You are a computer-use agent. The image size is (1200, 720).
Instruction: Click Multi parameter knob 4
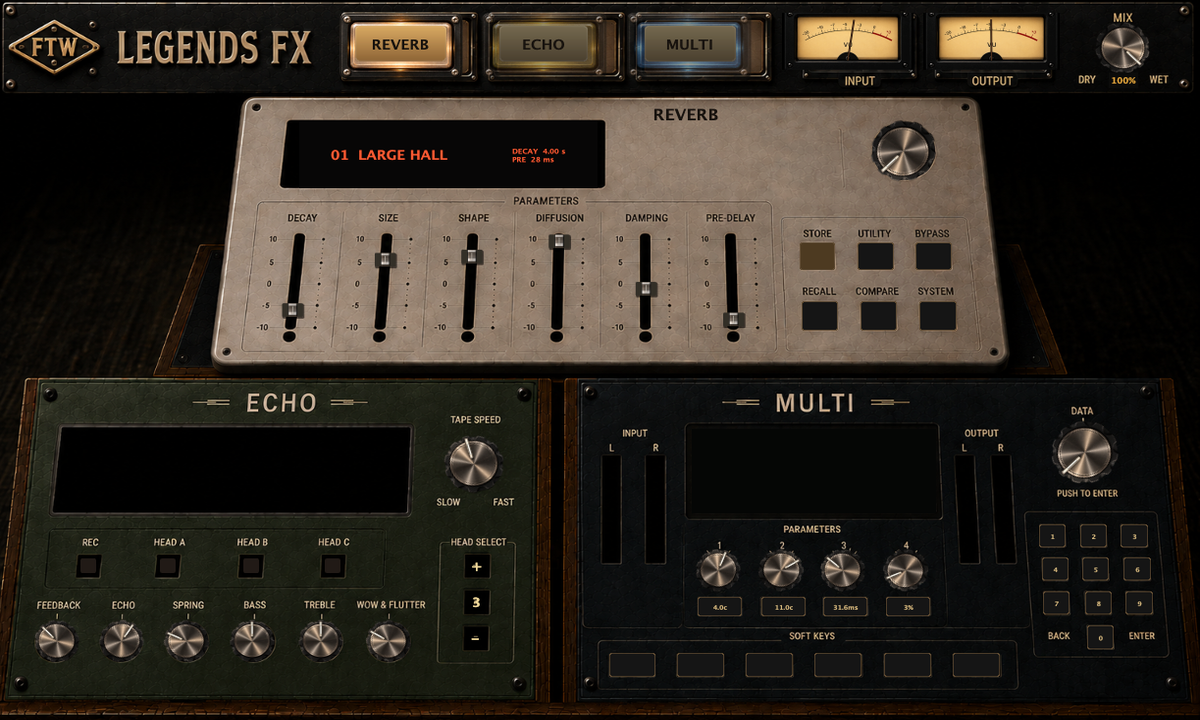[x=905, y=569]
